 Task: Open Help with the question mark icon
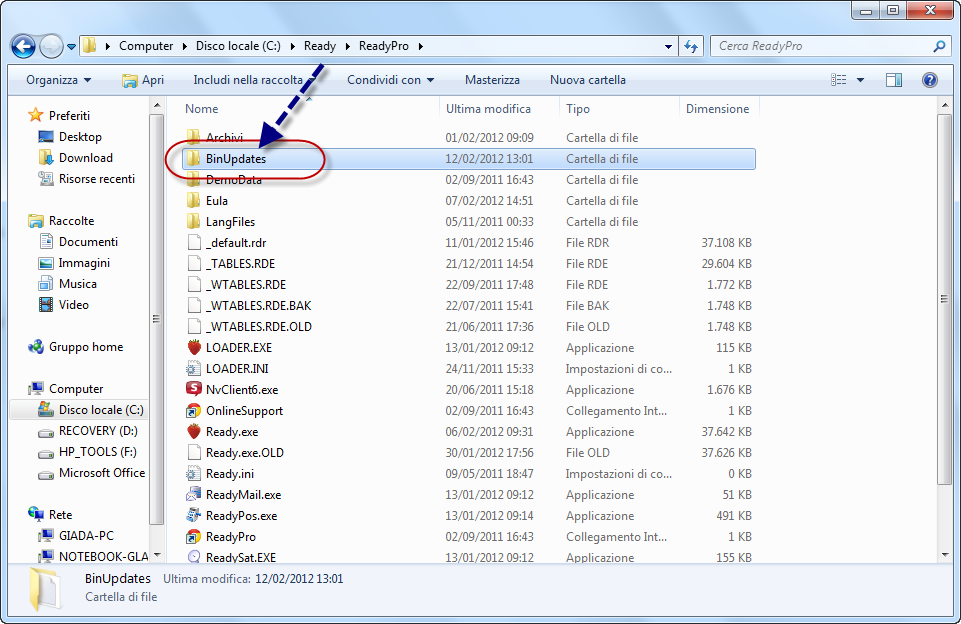click(930, 80)
